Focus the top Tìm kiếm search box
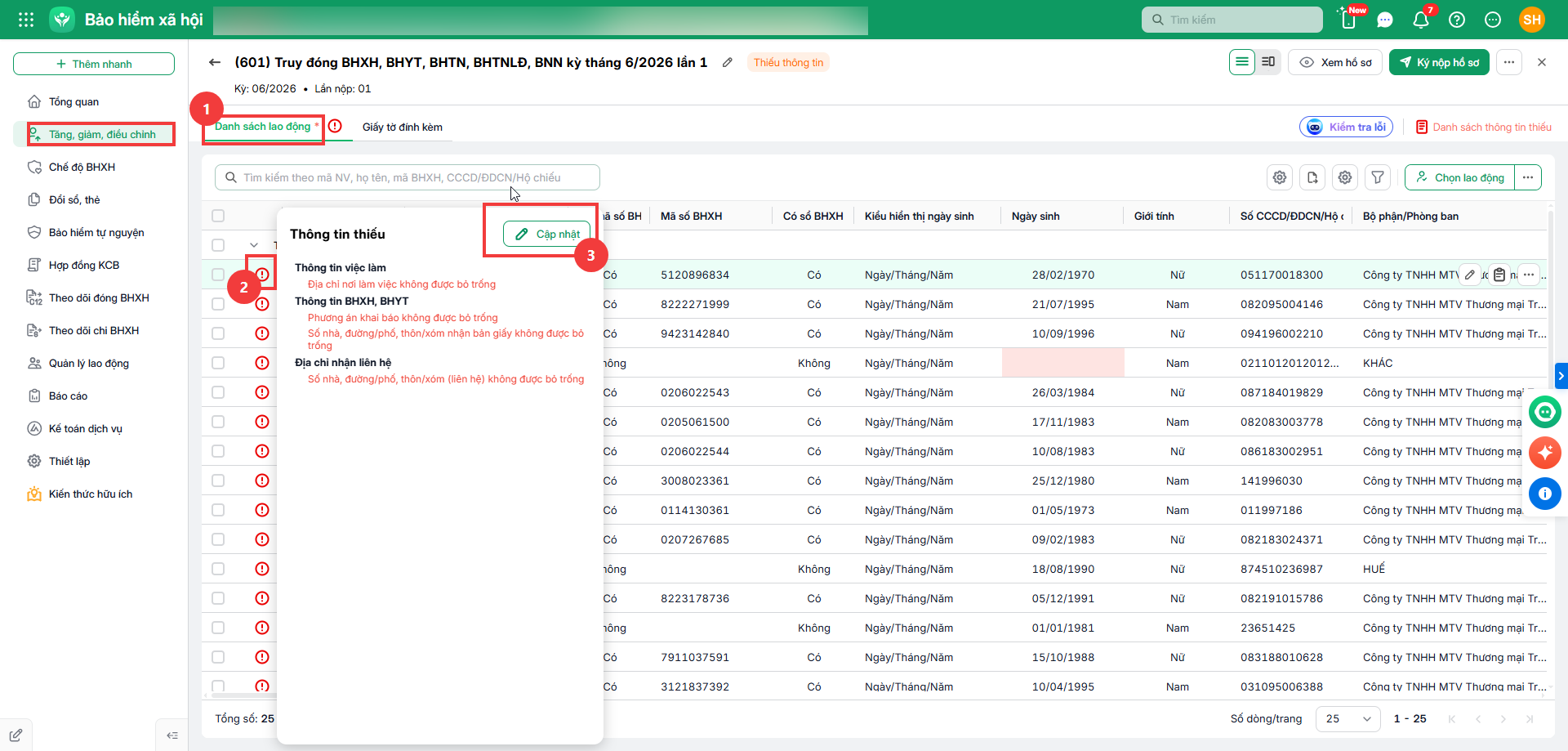Viewport: 1568px width, 751px height. [x=1232, y=20]
